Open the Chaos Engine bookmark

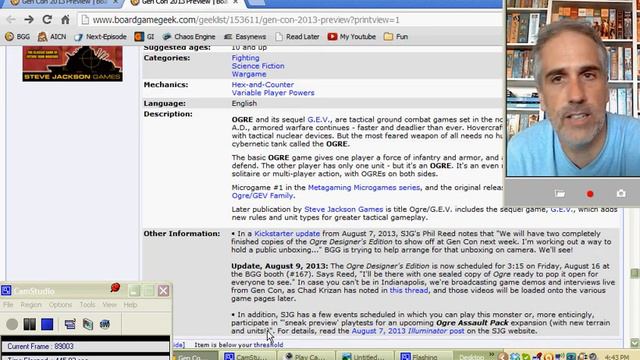click(x=189, y=37)
